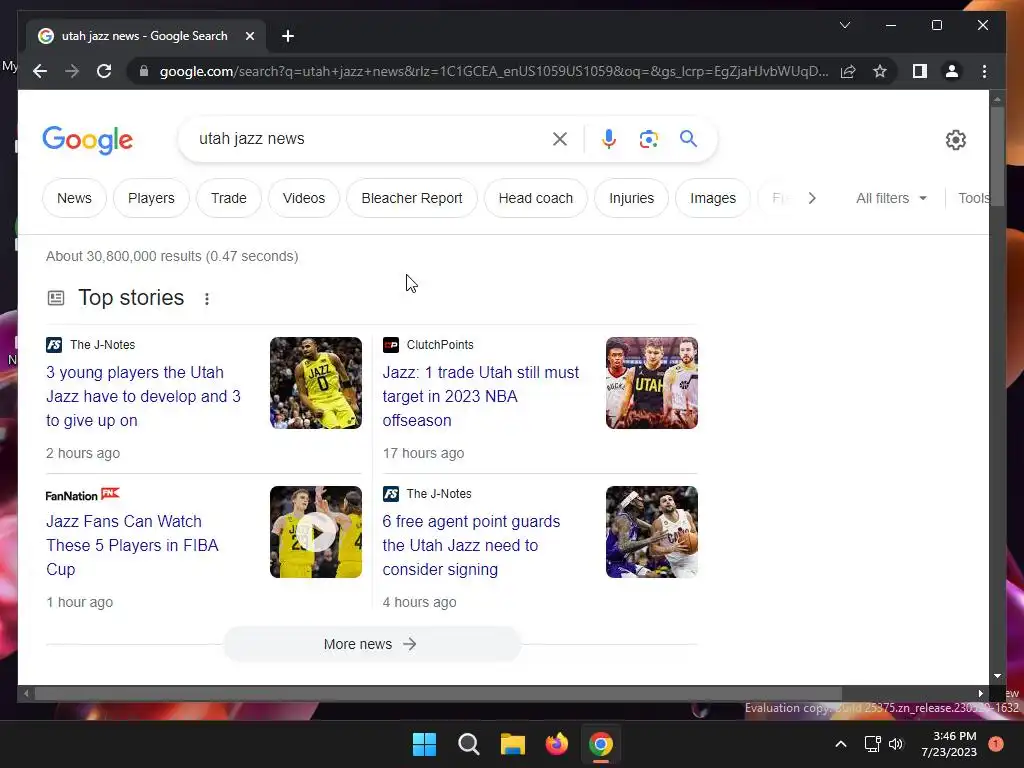Open network status tray icon
Image resolution: width=1024 pixels, height=768 pixels.
click(872, 744)
